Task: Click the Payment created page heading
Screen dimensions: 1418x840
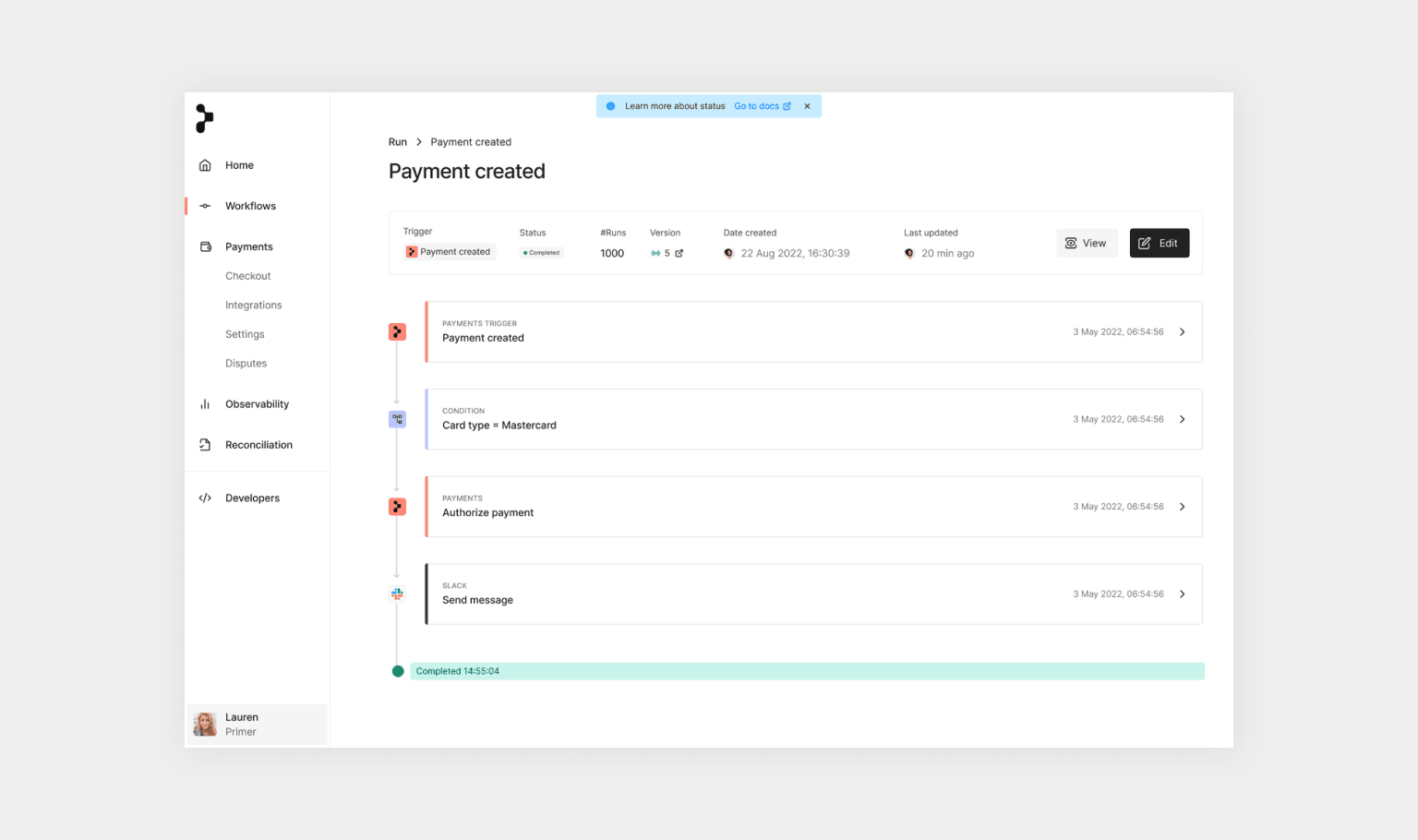Action: 467,172
